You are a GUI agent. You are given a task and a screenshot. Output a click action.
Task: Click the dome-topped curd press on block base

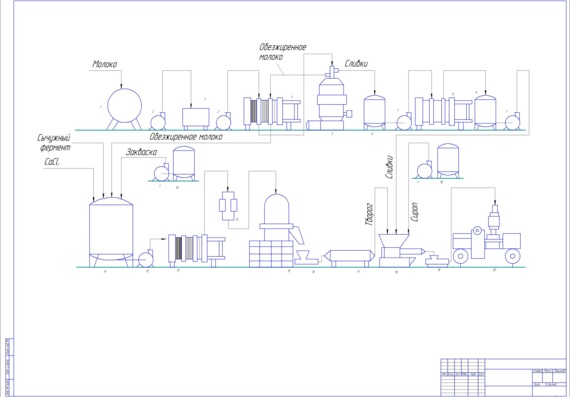pyautogui.click(x=275, y=231)
